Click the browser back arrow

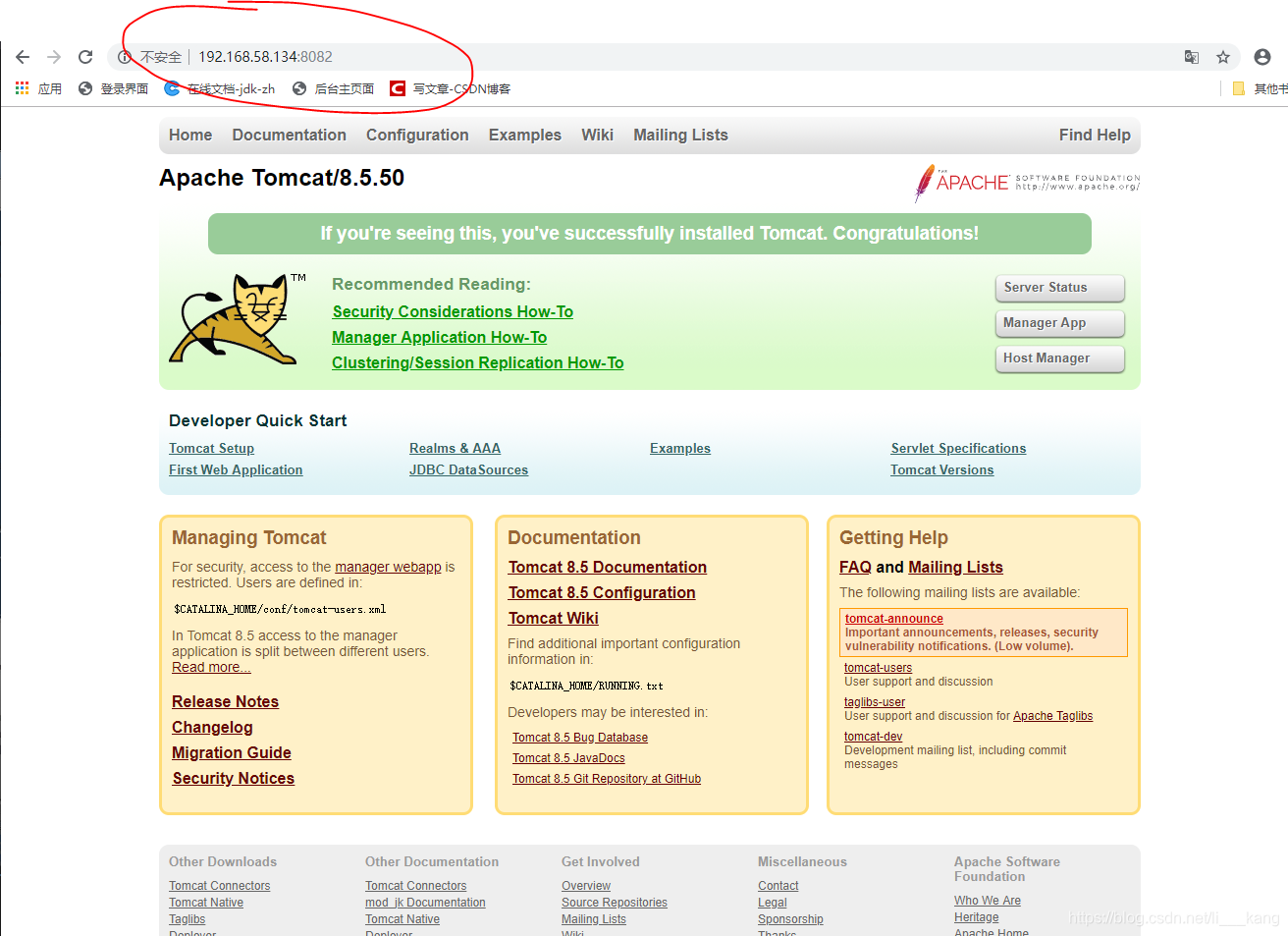(x=23, y=57)
